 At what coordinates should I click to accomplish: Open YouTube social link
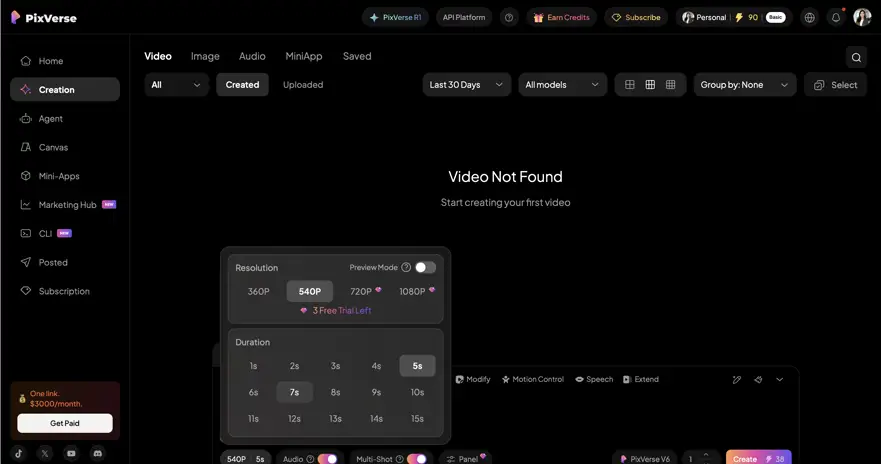click(71, 453)
